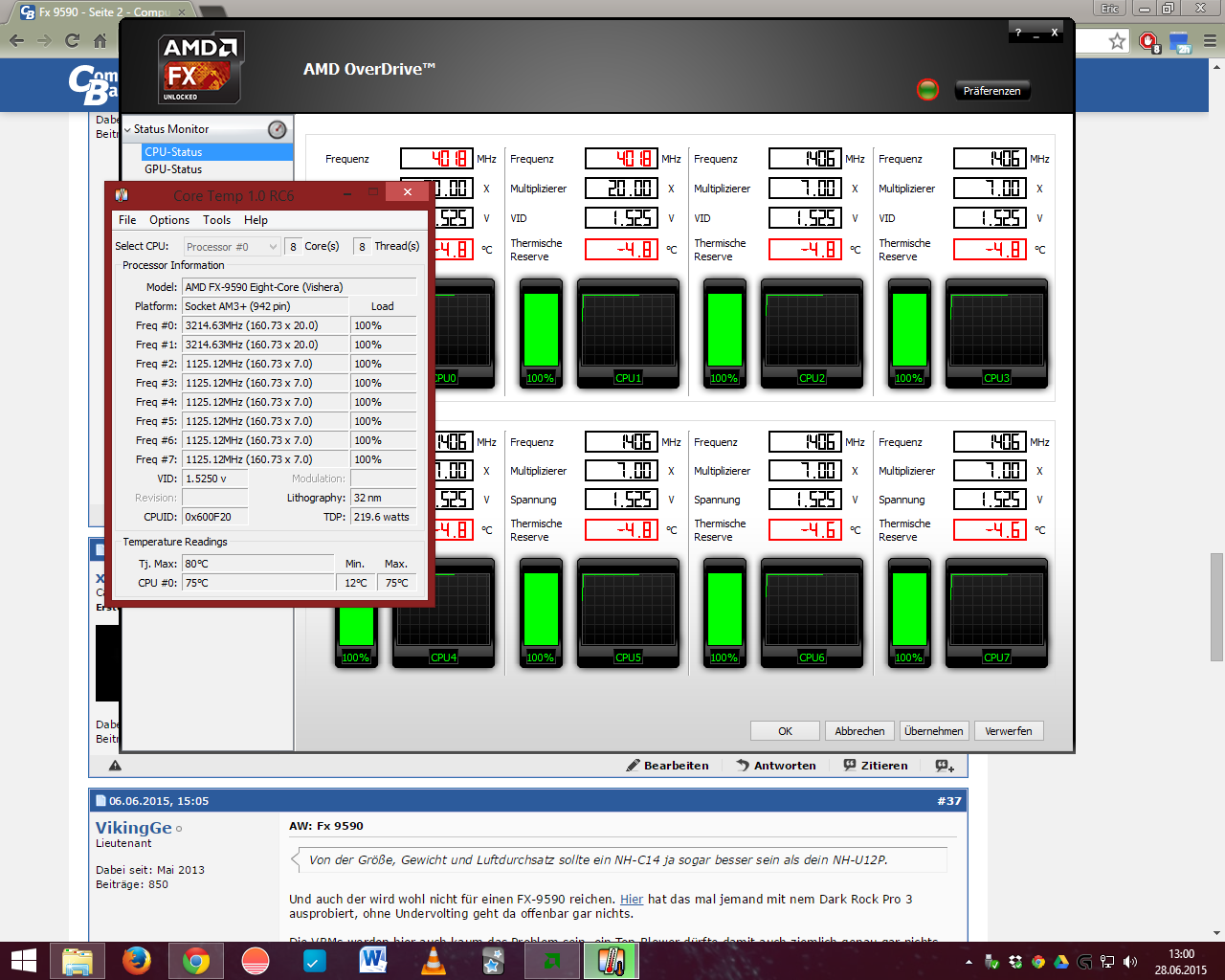The height and width of the screenshot is (980, 1225).
Task: Select CPU-Status in the tree
Action: pyautogui.click(x=173, y=152)
